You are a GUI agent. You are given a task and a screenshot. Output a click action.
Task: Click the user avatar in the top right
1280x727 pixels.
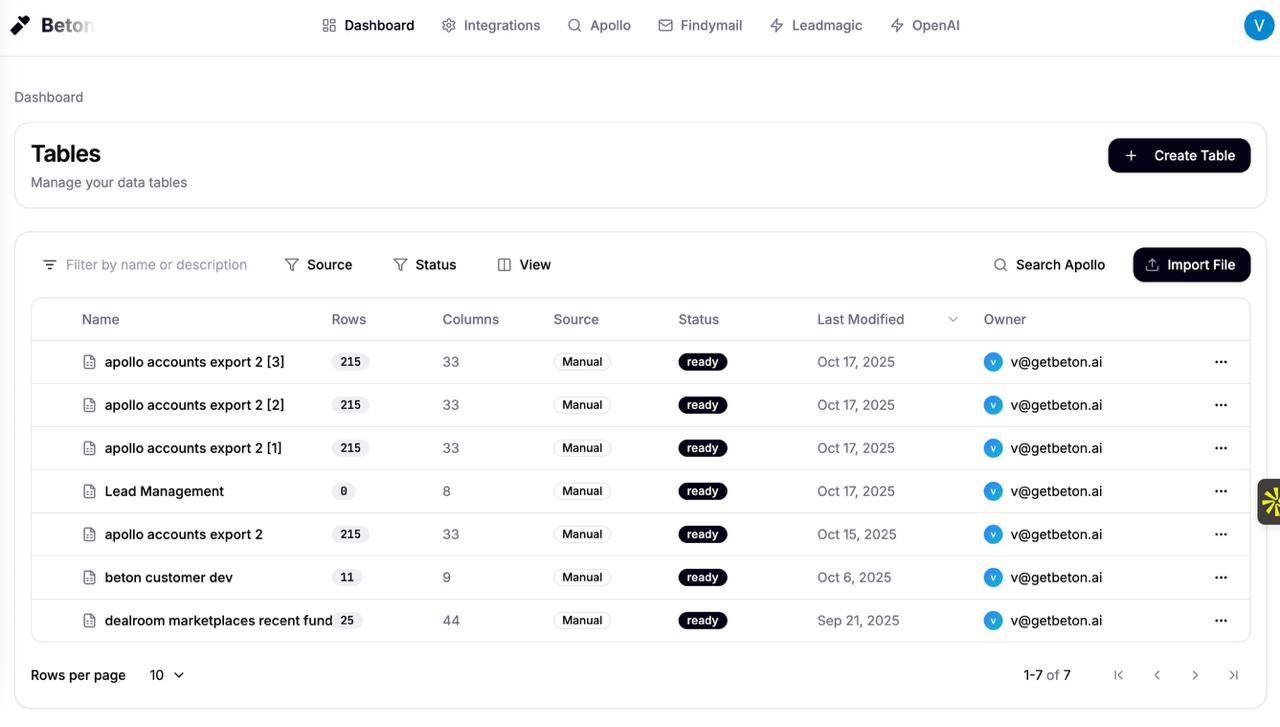1259,25
